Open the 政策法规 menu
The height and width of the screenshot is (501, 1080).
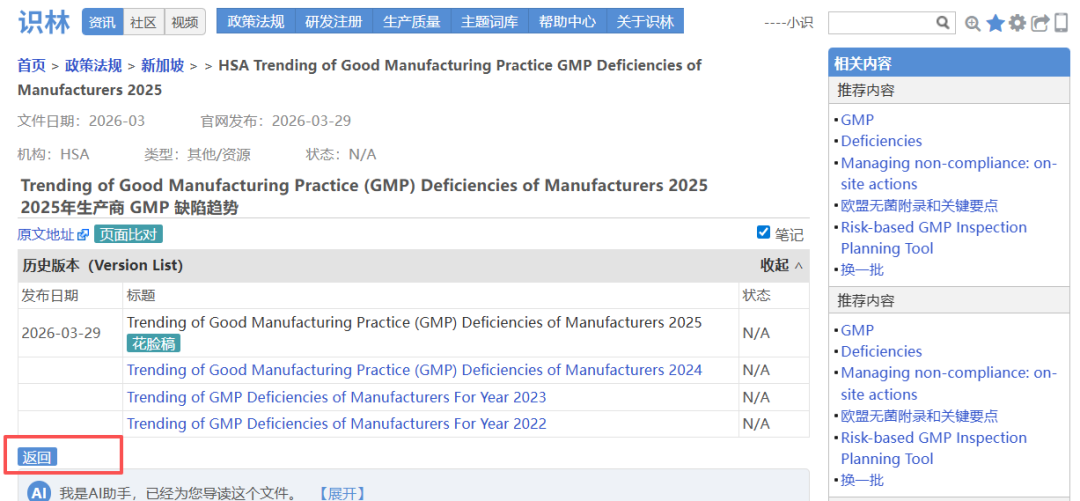[x=256, y=22]
